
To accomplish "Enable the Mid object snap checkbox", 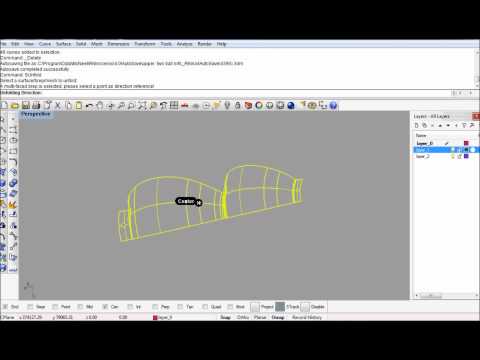I will tap(80, 307).
